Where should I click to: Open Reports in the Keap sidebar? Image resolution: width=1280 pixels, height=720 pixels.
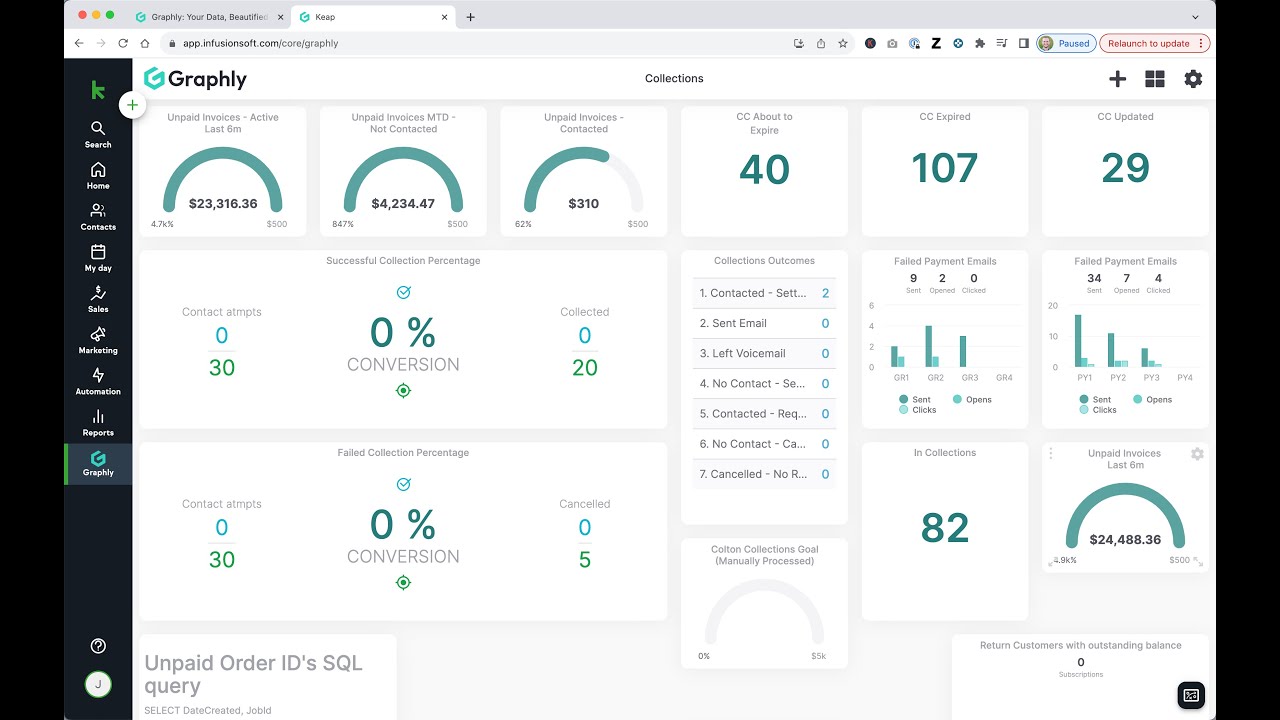coord(98,422)
